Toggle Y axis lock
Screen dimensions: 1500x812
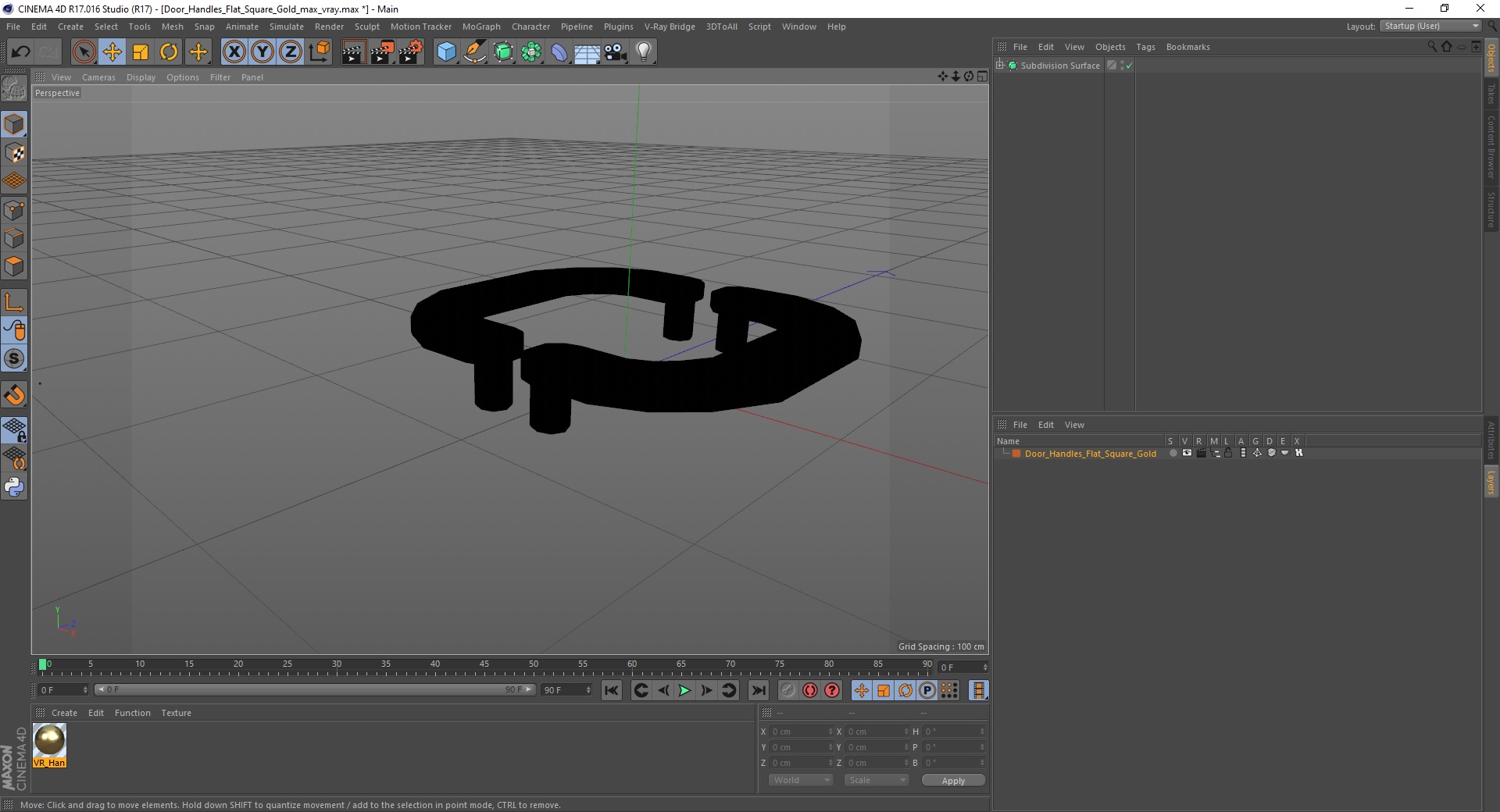click(x=262, y=52)
